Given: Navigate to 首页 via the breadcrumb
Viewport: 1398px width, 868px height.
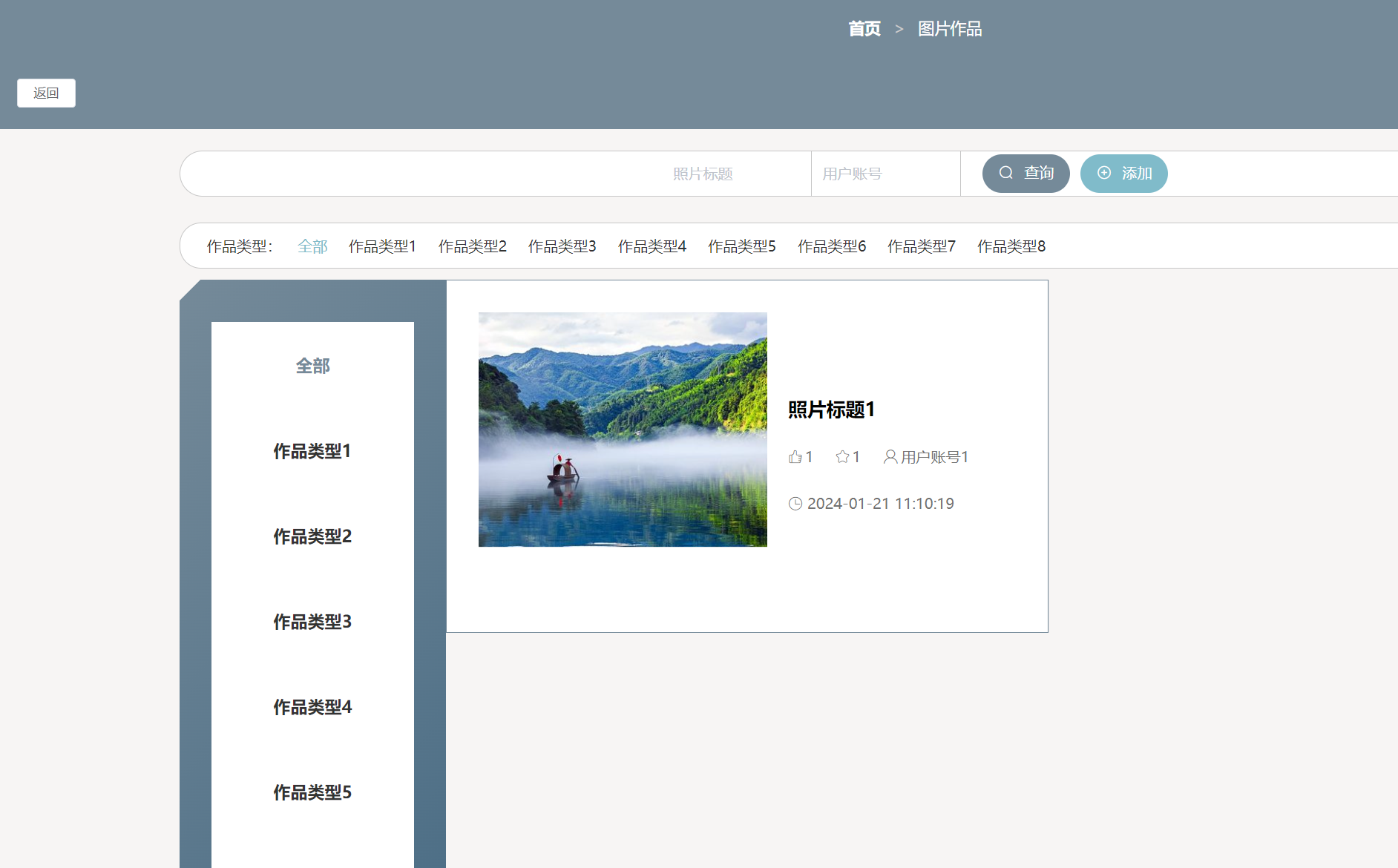Looking at the screenshot, I should [864, 29].
